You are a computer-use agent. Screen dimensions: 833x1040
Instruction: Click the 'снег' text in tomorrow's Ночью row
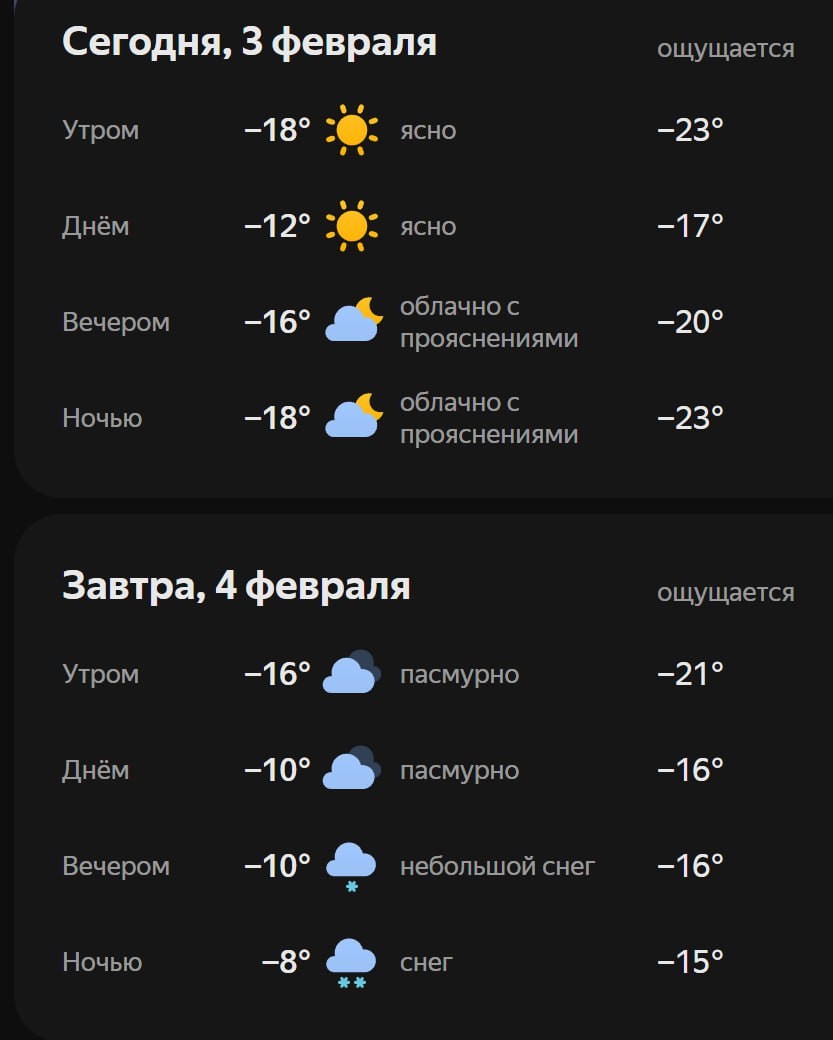[426, 962]
